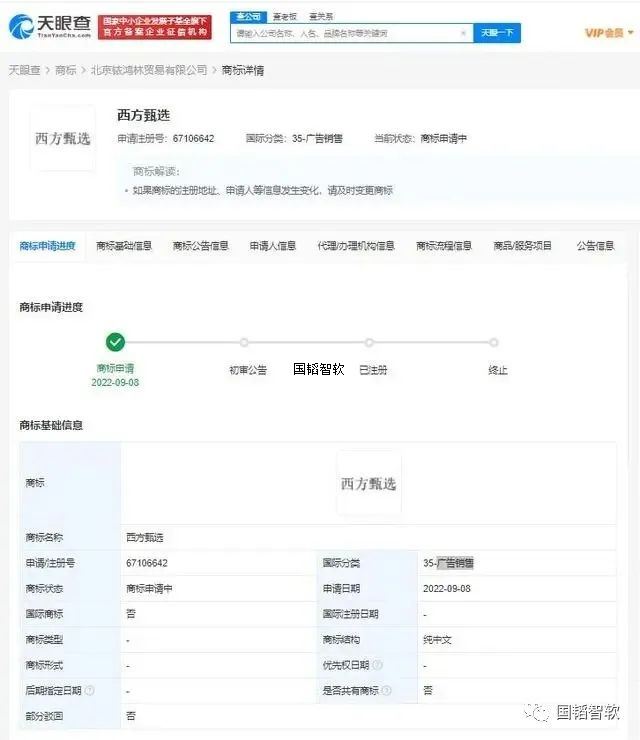Open the VIP会员 dropdown arrow
The image size is (640, 740).
(631, 33)
